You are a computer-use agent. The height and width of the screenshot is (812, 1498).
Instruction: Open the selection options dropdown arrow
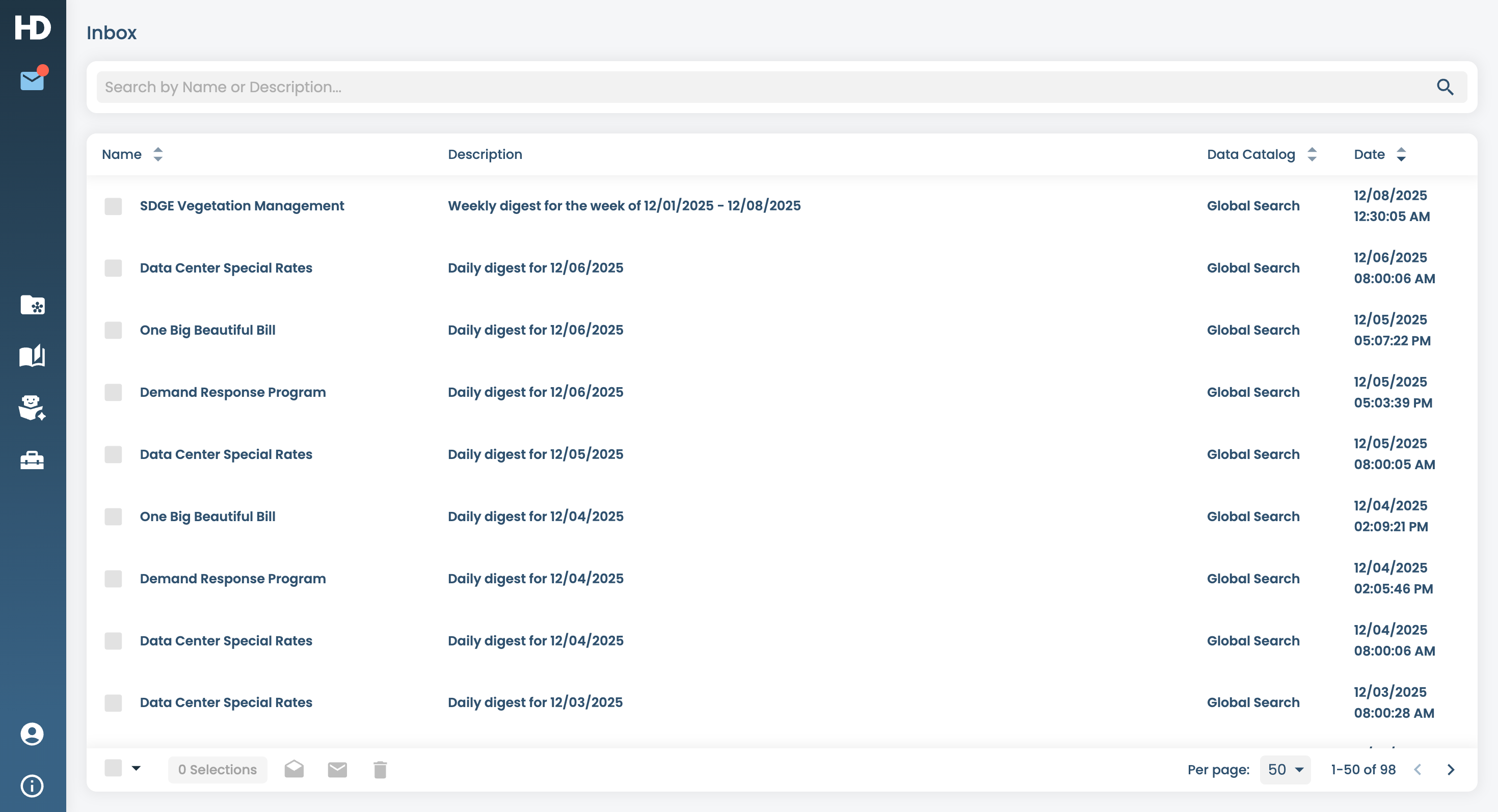click(x=137, y=768)
